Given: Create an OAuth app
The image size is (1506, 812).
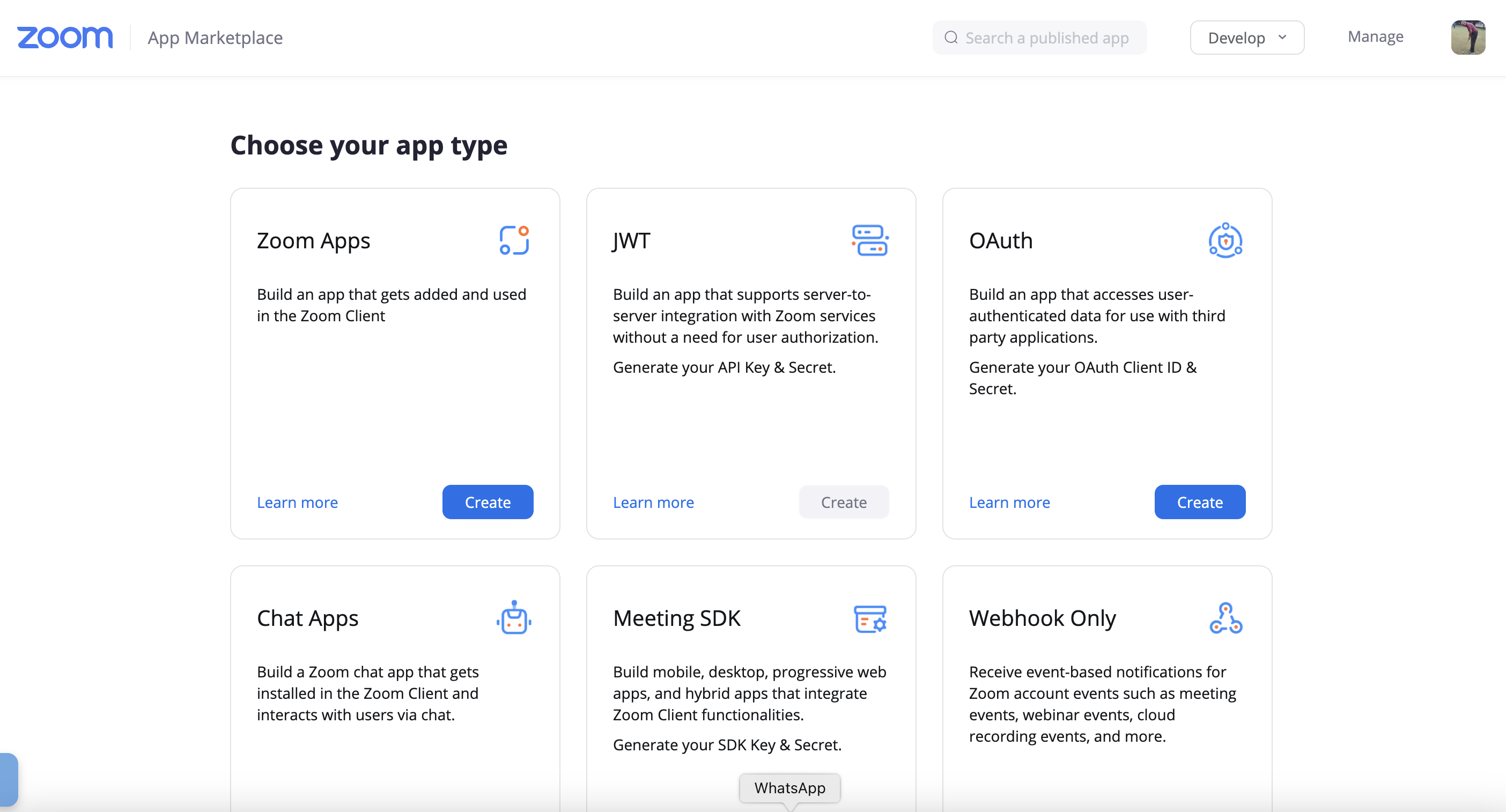Looking at the screenshot, I should pos(1200,502).
